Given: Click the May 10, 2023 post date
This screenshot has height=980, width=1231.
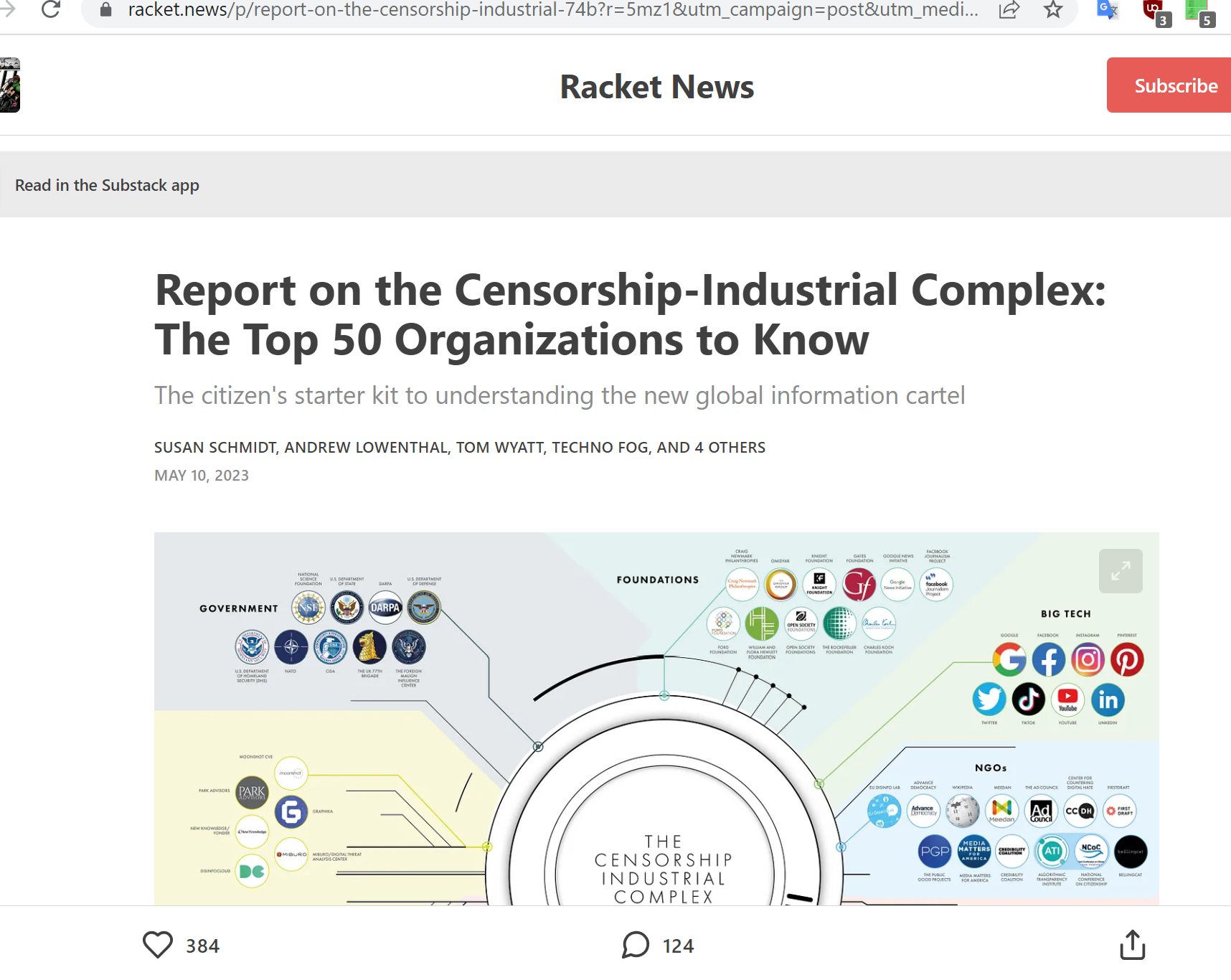Looking at the screenshot, I should click(x=202, y=476).
